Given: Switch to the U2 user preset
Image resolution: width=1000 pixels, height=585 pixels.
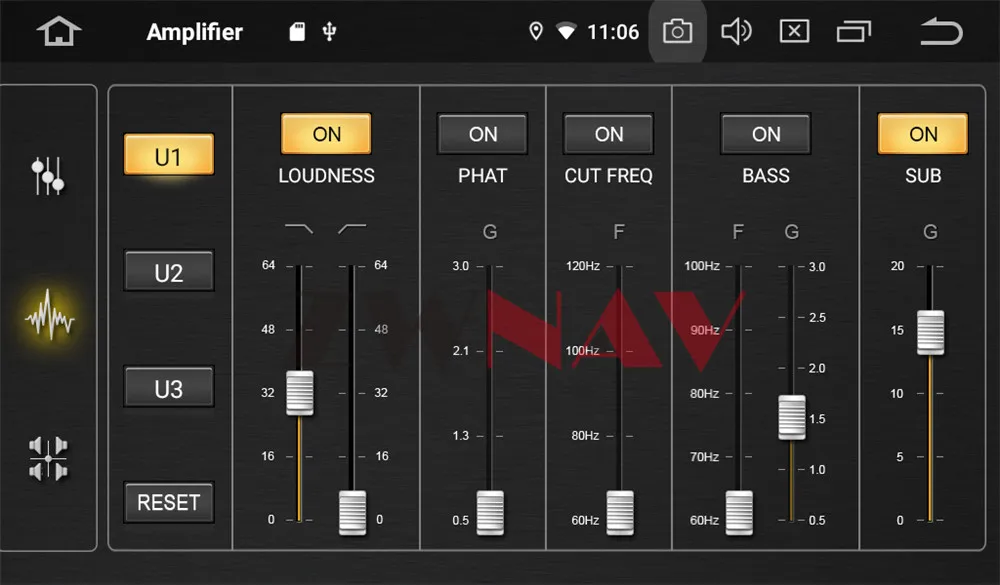Looking at the screenshot, I should (x=169, y=271).
